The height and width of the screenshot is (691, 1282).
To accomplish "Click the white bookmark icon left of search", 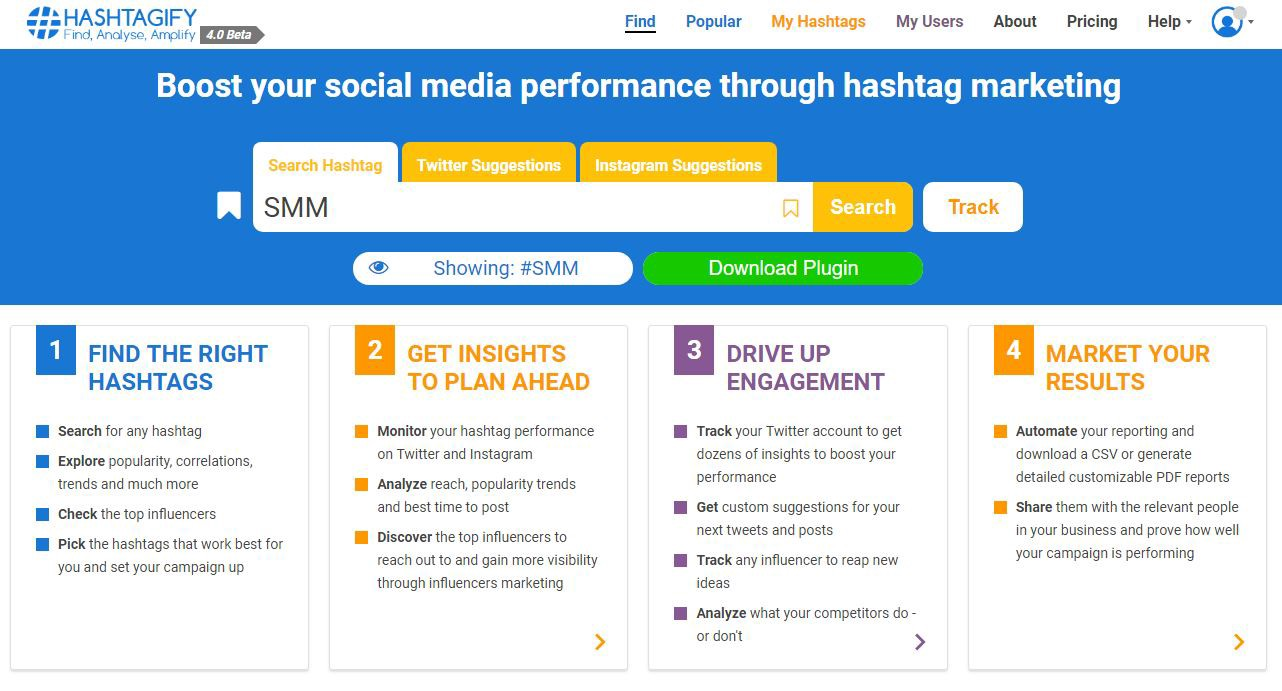I will pos(229,206).
